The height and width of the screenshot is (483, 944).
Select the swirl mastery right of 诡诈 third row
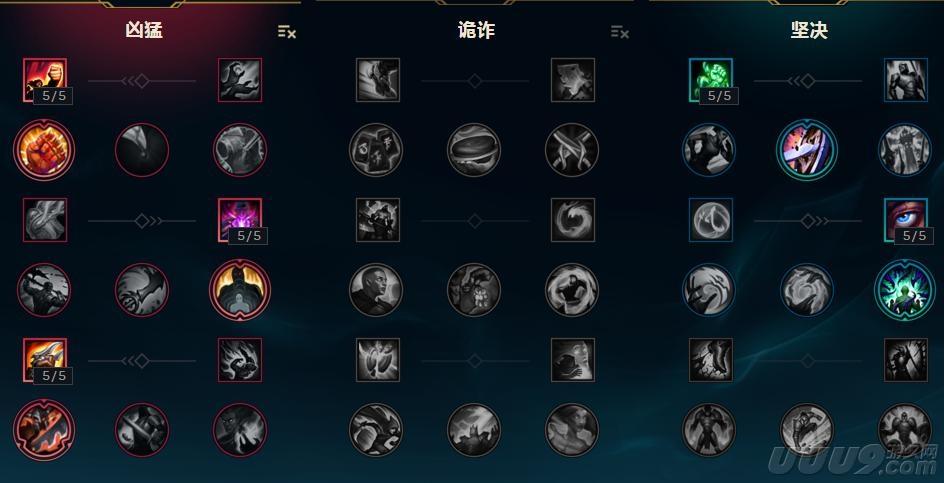point(573,220)
